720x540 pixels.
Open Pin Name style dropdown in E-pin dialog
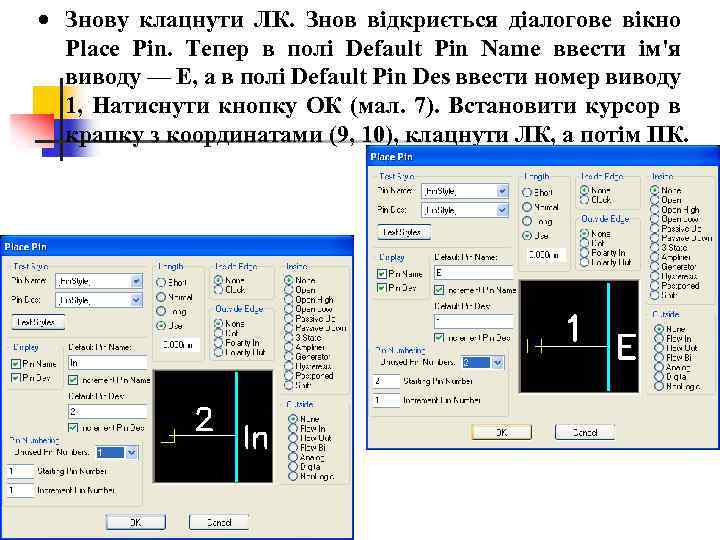click(x=502, y=191)
